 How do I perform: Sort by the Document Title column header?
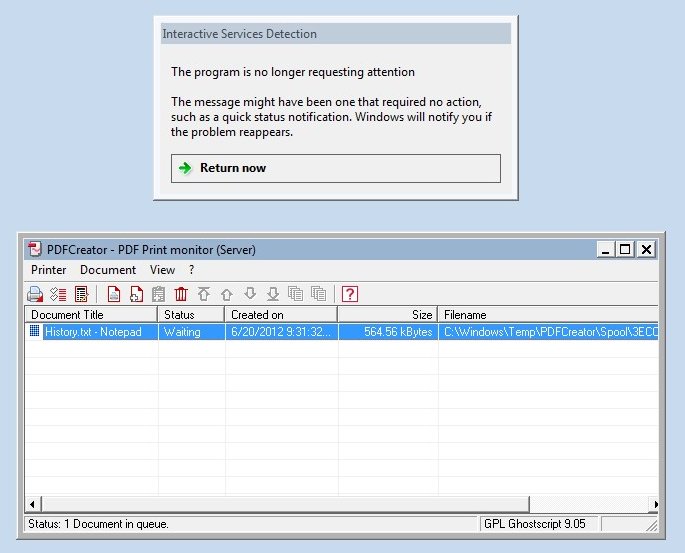(x=91, y=315)
